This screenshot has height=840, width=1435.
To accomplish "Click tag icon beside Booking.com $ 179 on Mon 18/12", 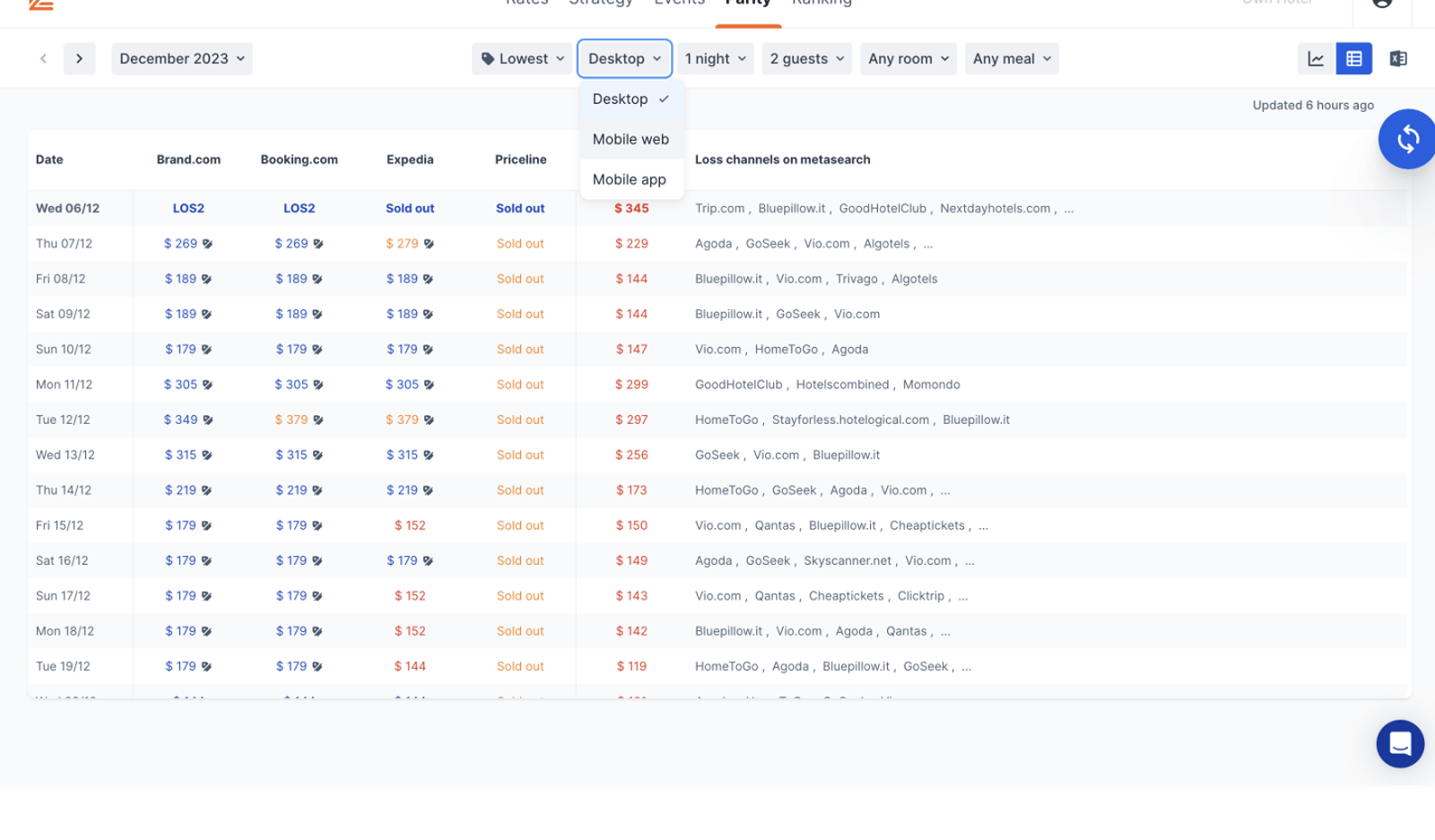I will coord(317,631).
